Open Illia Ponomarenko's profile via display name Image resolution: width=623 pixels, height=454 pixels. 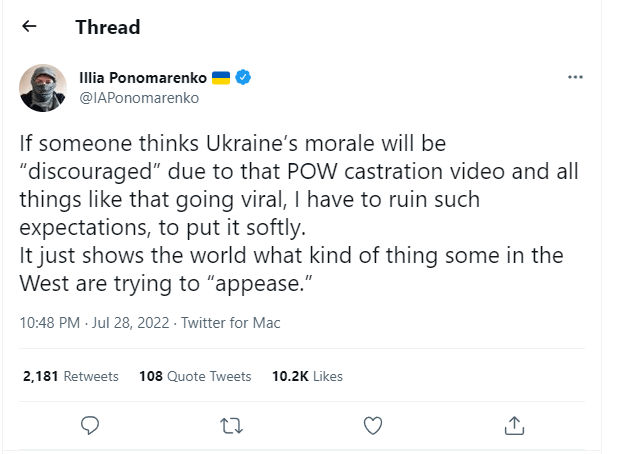143,78
